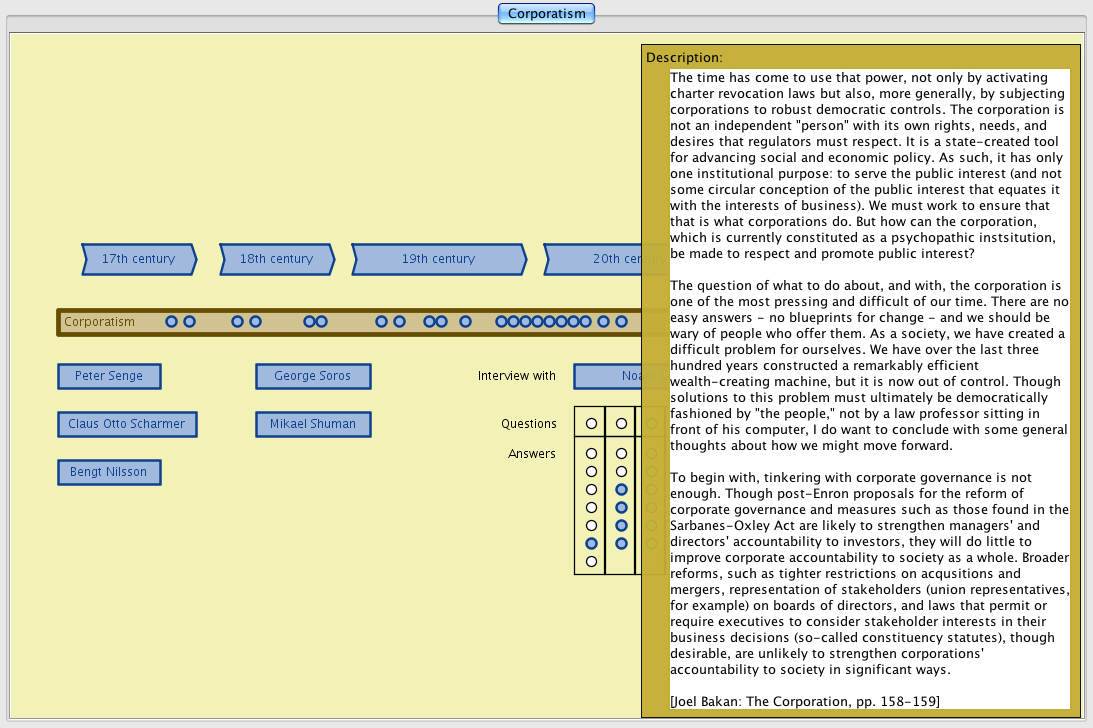Click the Corporatism label on timeline bar

[99, 322]
